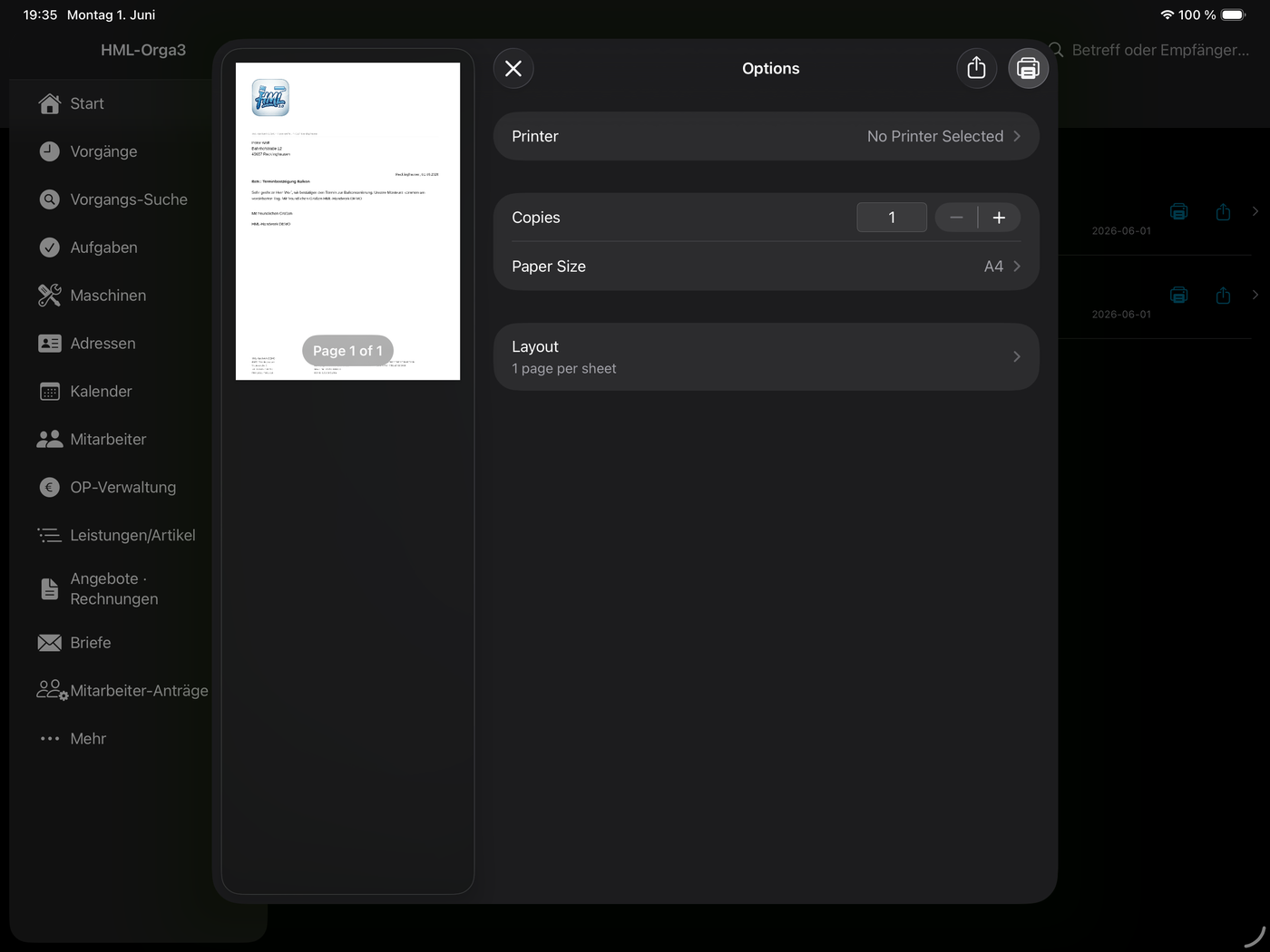Open Kalender in the sidebar
Image resolution: width=1270 pixels, height=952 pixels.
click(101, 392)
